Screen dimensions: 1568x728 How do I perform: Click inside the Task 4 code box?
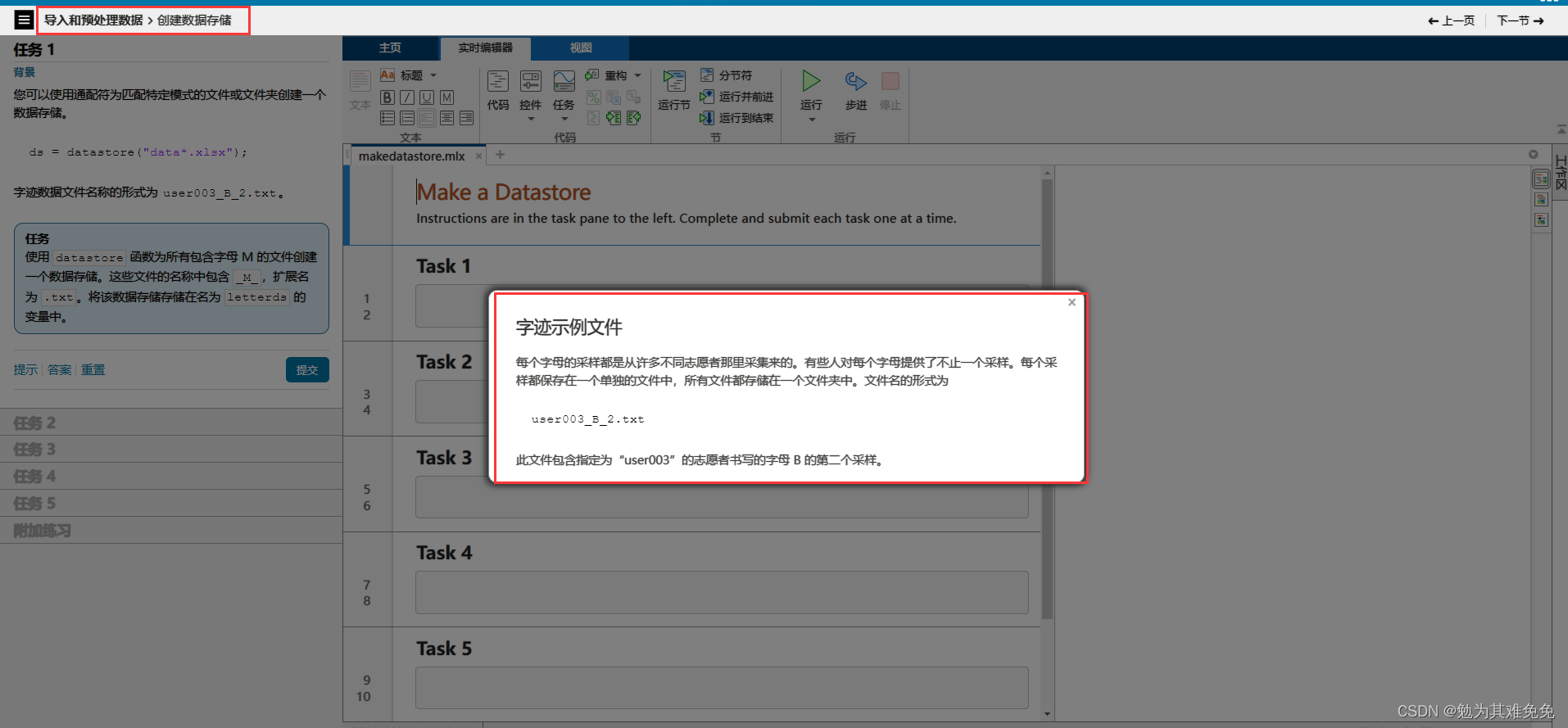(722, 592)
